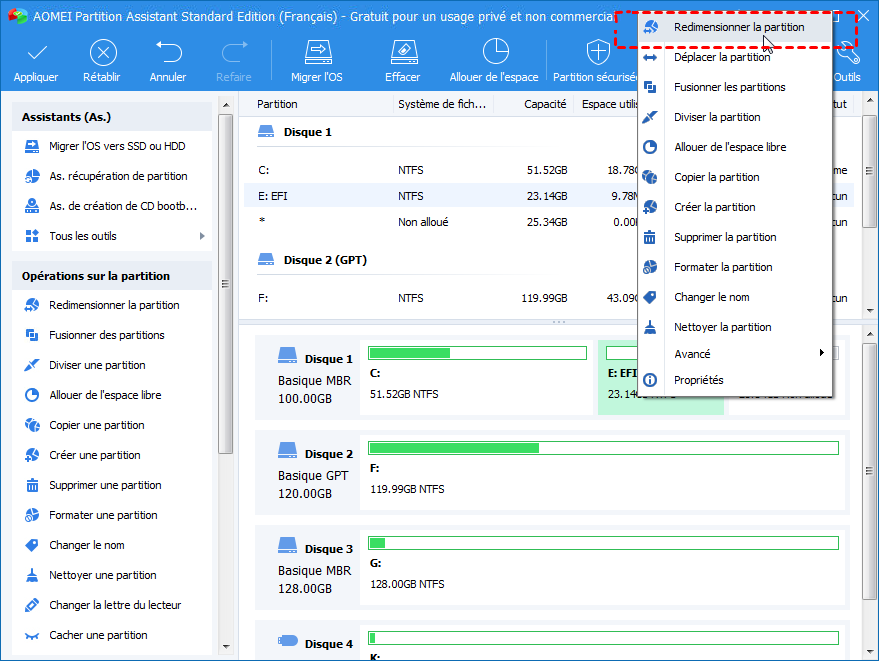Click sidebar scrollbar down arrow
This screenshot has width=879, height=661.
point(226,646)
